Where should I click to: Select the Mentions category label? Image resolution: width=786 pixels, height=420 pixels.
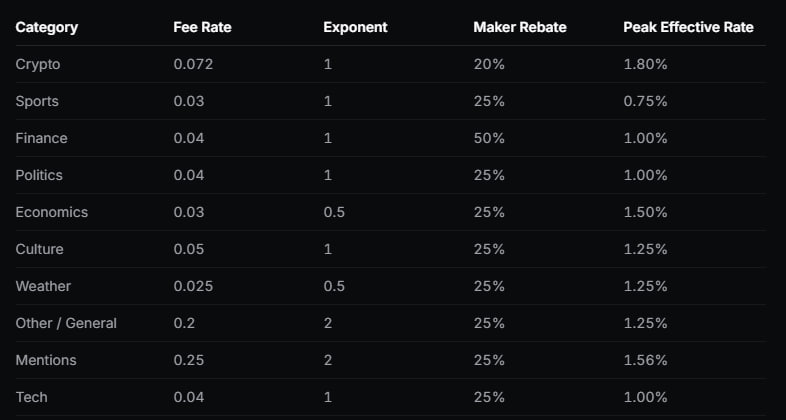[x=46, y=360]
